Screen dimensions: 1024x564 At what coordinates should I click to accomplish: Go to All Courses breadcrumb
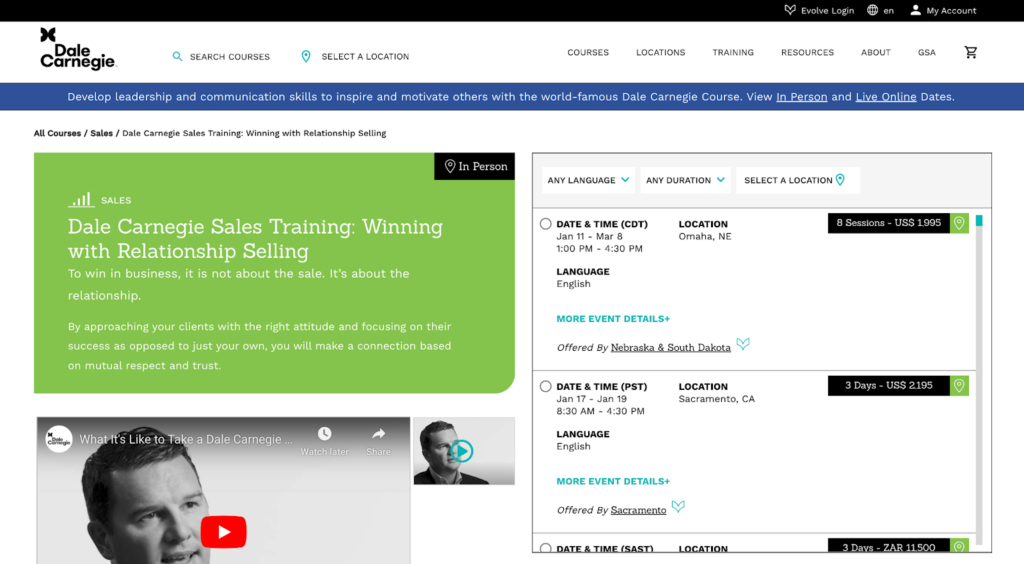[57, 133]
